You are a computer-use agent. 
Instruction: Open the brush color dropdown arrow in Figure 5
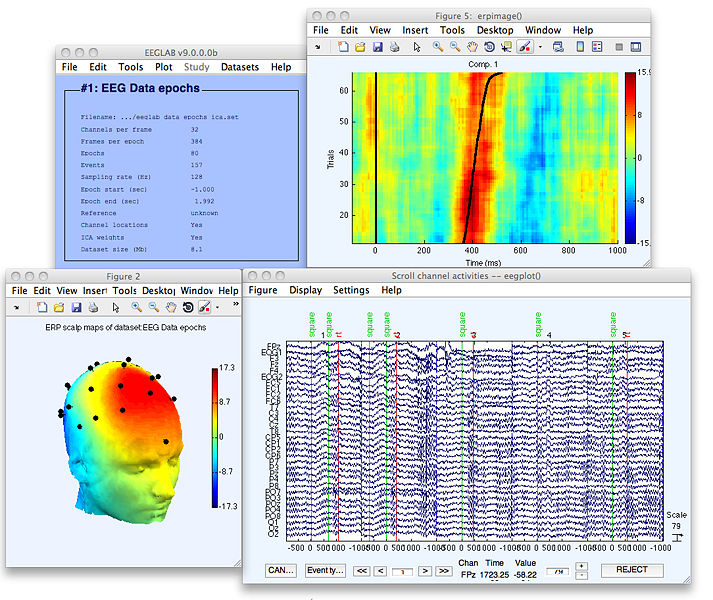point(540,46)
